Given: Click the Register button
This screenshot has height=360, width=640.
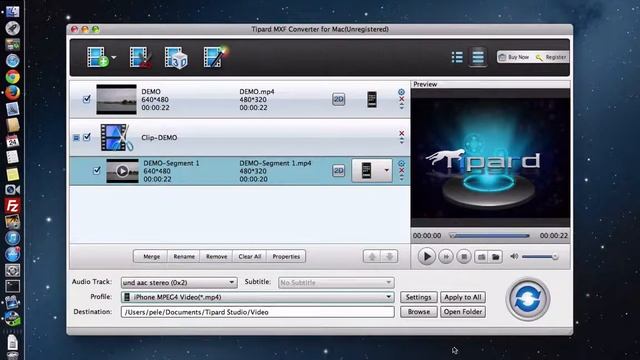Looking at the screenshot, I should click(551, 57).
